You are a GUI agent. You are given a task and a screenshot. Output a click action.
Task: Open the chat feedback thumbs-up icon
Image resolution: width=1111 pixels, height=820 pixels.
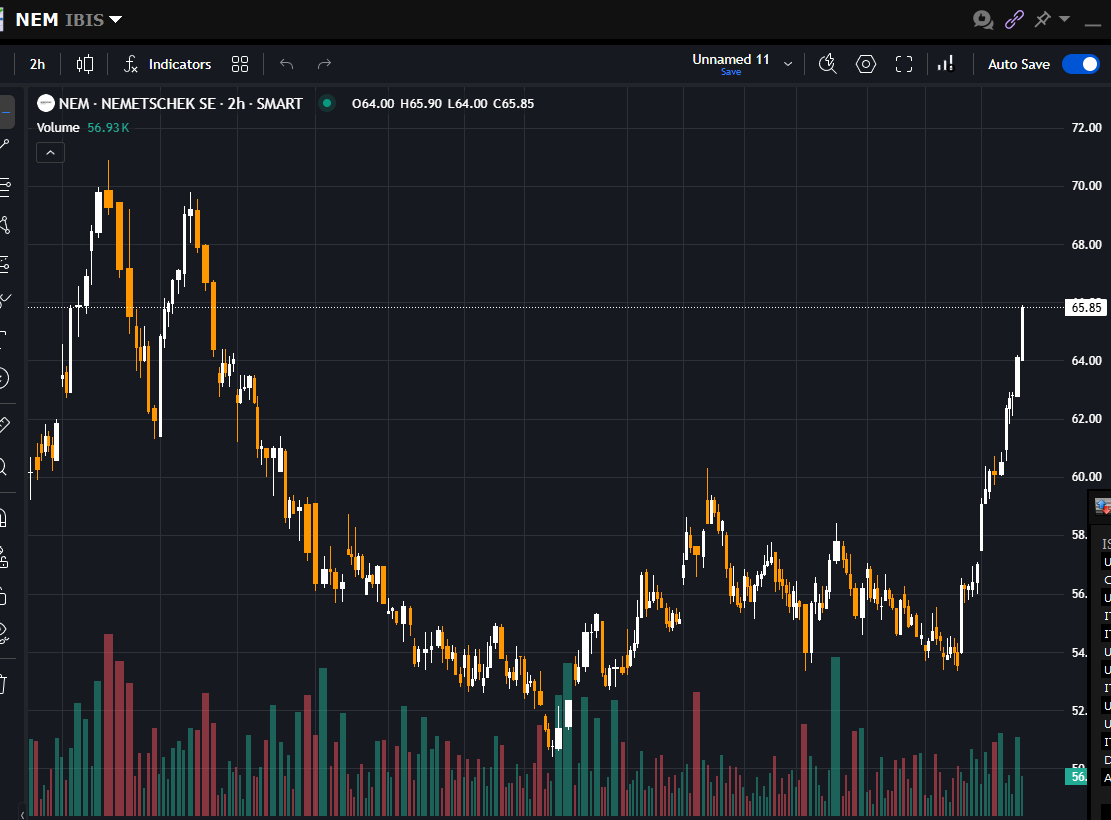(x=983, y=20)
